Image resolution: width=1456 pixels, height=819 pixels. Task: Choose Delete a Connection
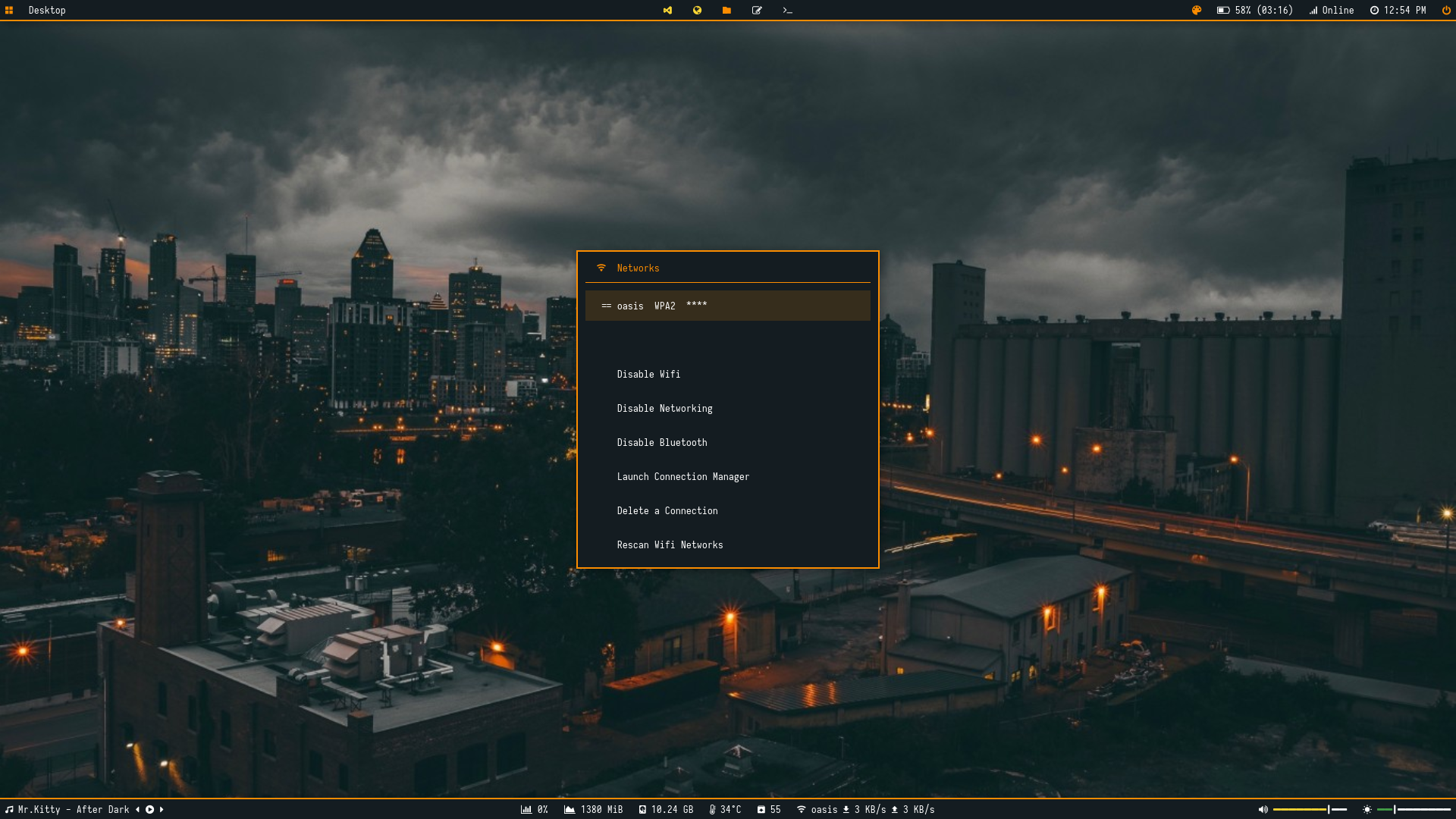pos(667,511)
